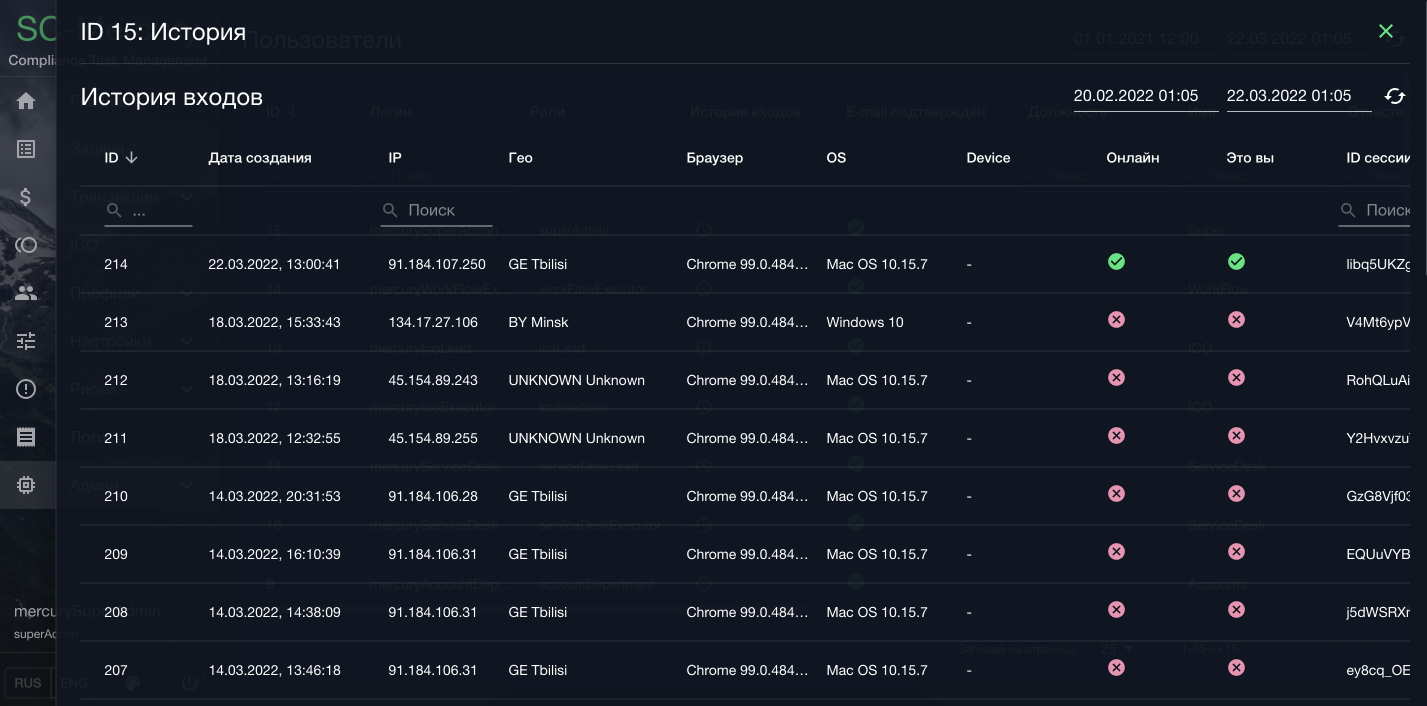The image size is (1427, 706).
Task: Click the admin chip icon in the sidebar
Action: tap(26, 485)
